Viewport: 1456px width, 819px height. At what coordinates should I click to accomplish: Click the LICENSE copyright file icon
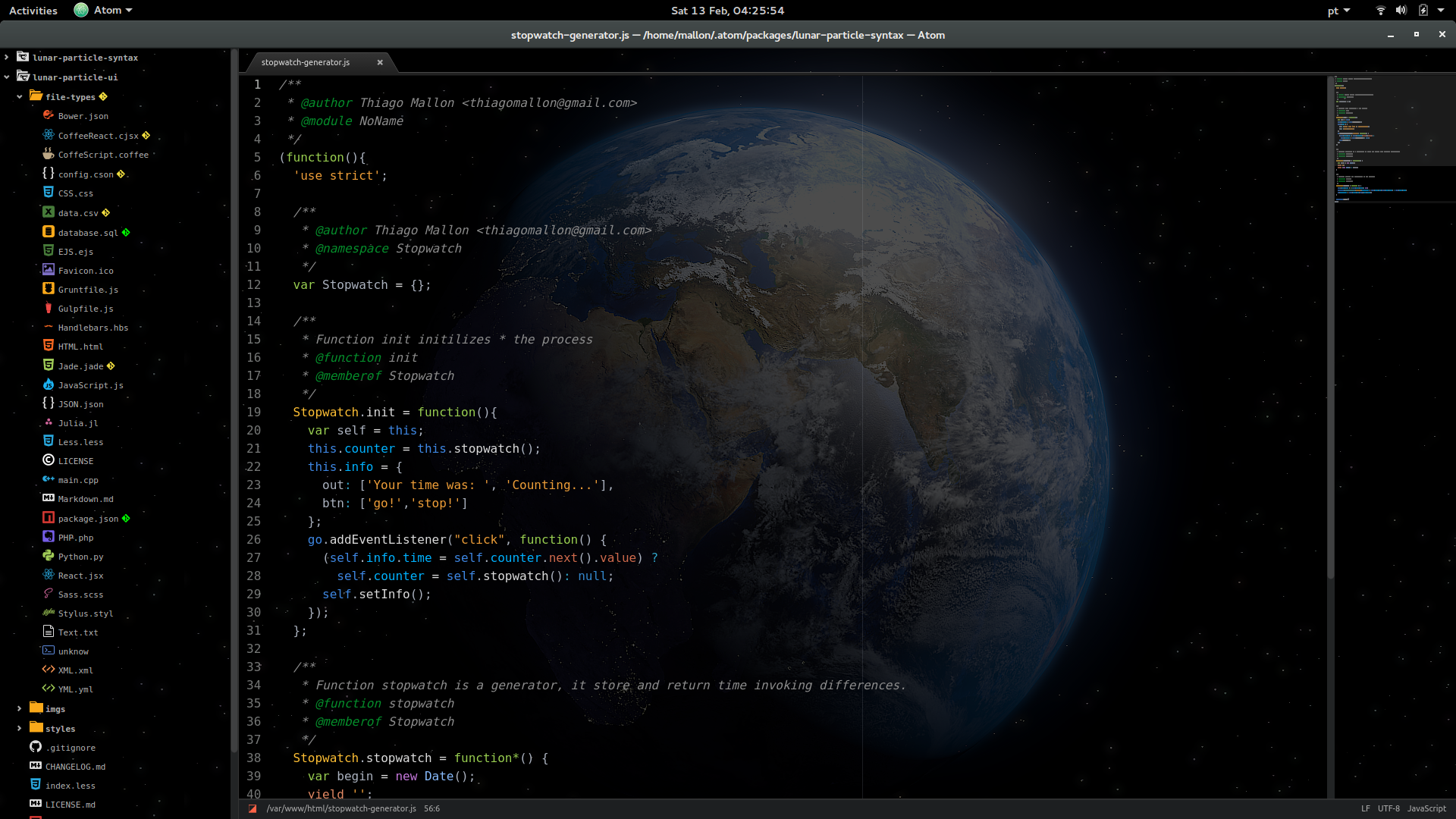(48, 460)
